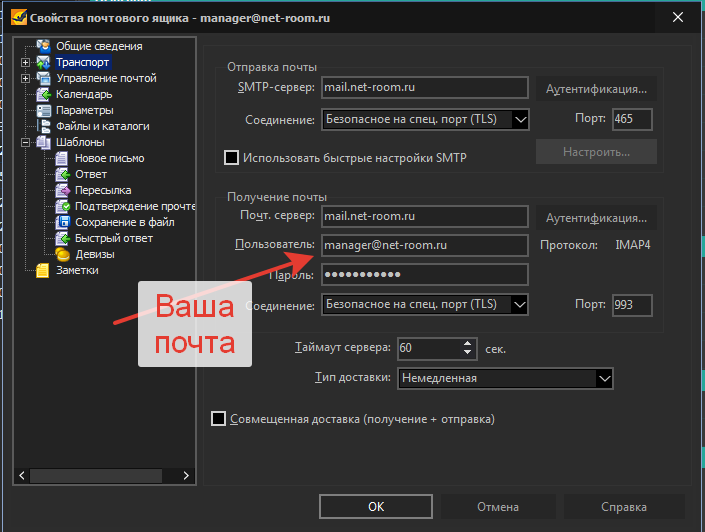The image size is (705, 532).
Task: Decrease server timeout with down arrow
Action: coord(468,353)
